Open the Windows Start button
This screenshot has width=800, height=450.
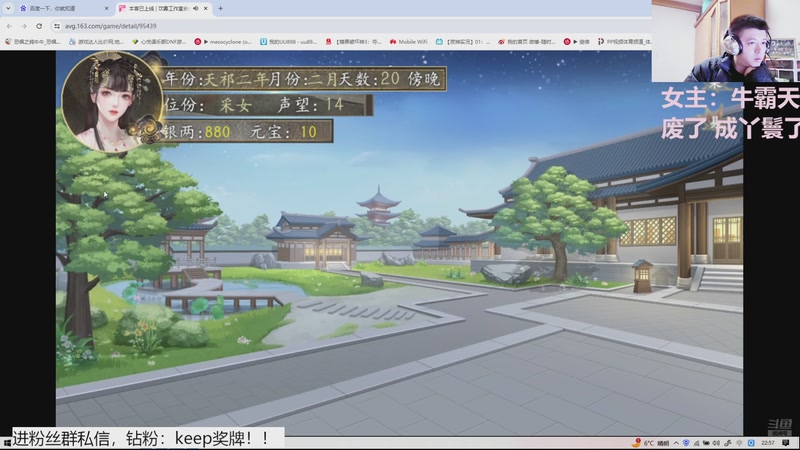(6, 443)
